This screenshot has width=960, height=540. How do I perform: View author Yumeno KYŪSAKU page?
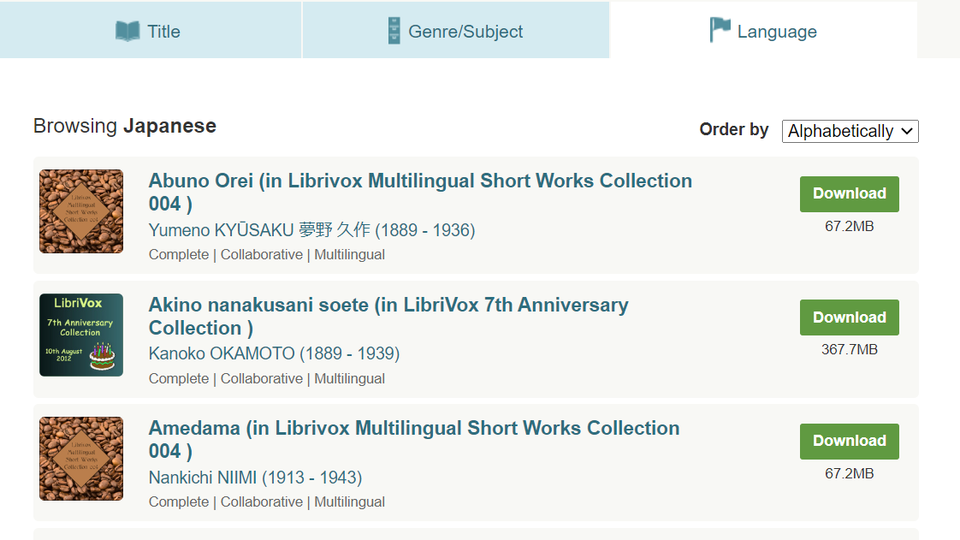click(x=312, y=230)
